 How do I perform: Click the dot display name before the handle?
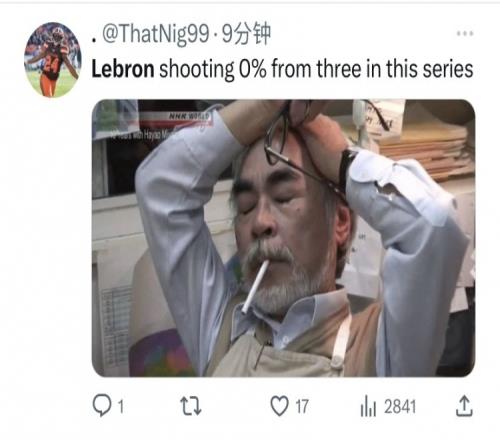pos(94,41)
